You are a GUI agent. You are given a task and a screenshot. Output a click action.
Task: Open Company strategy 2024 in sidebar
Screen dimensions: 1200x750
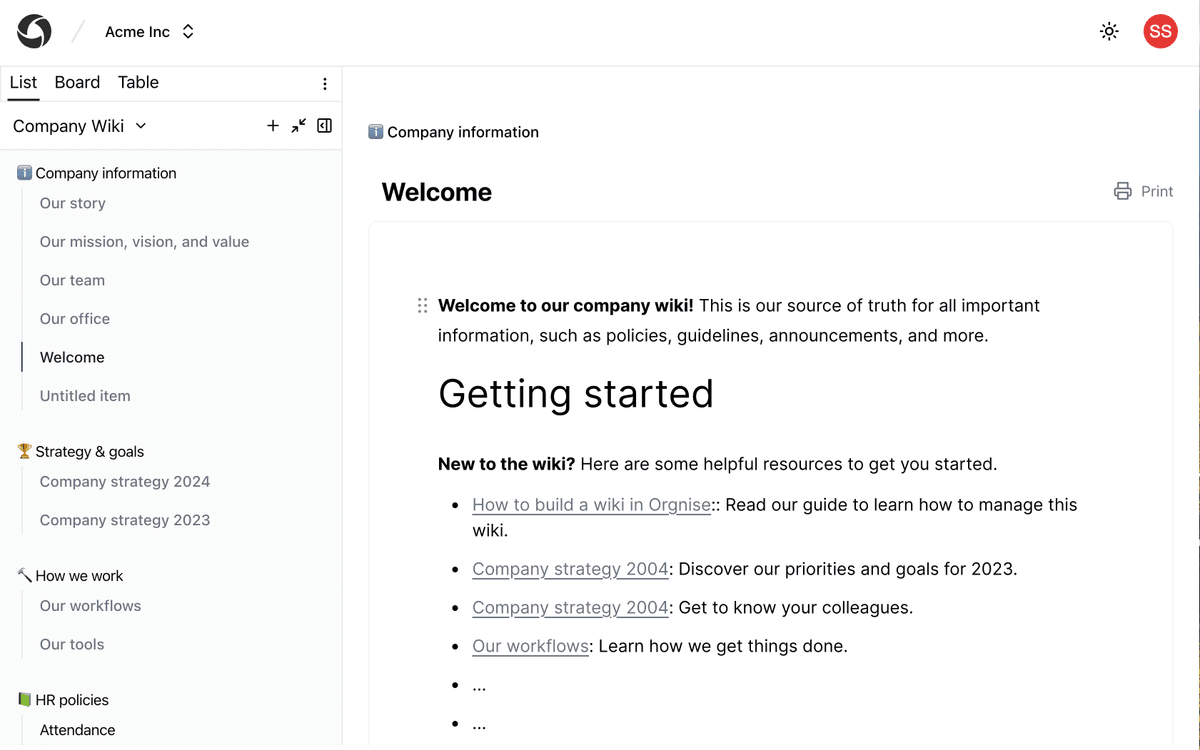[125, 482]
